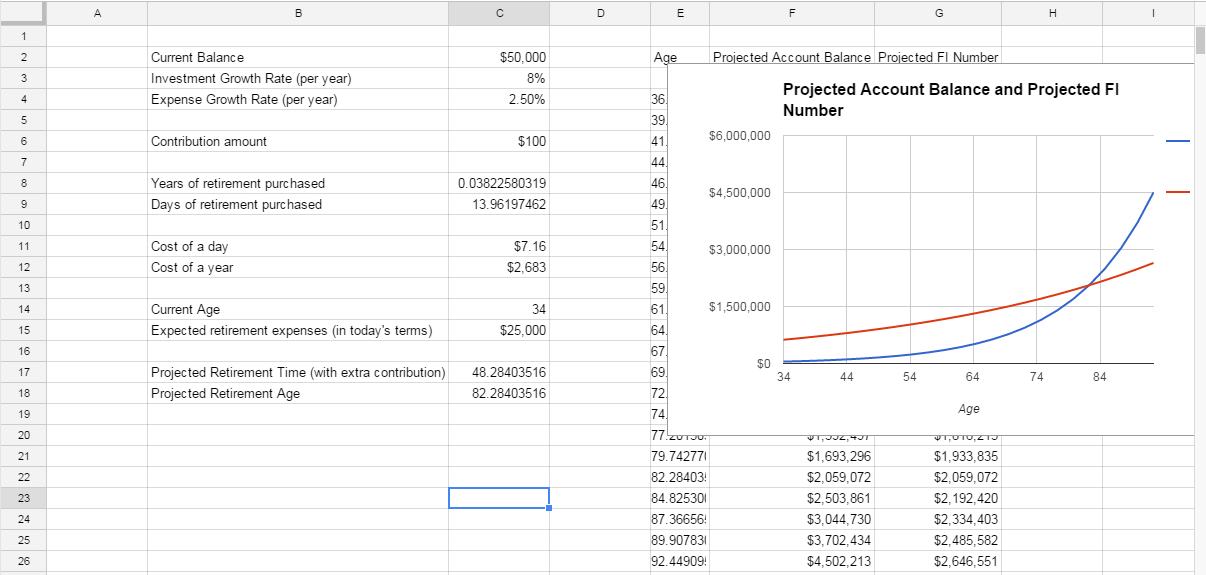
Task: Select the column F header
Action: point(792,13)
